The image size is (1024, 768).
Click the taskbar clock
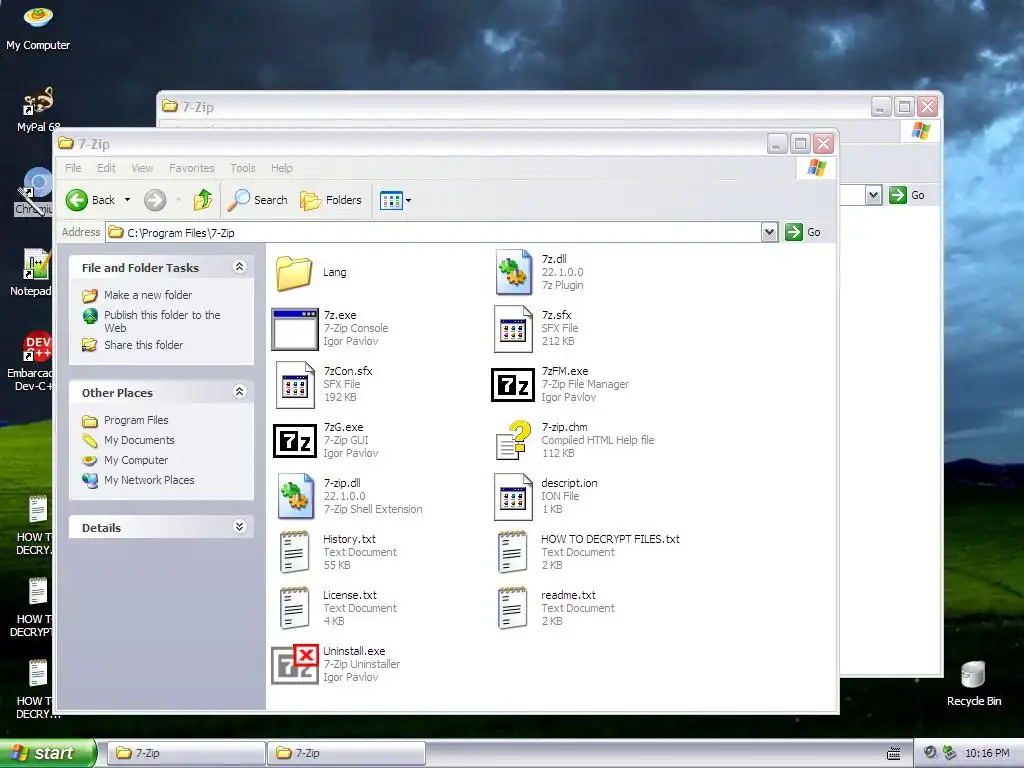point(987,753)
